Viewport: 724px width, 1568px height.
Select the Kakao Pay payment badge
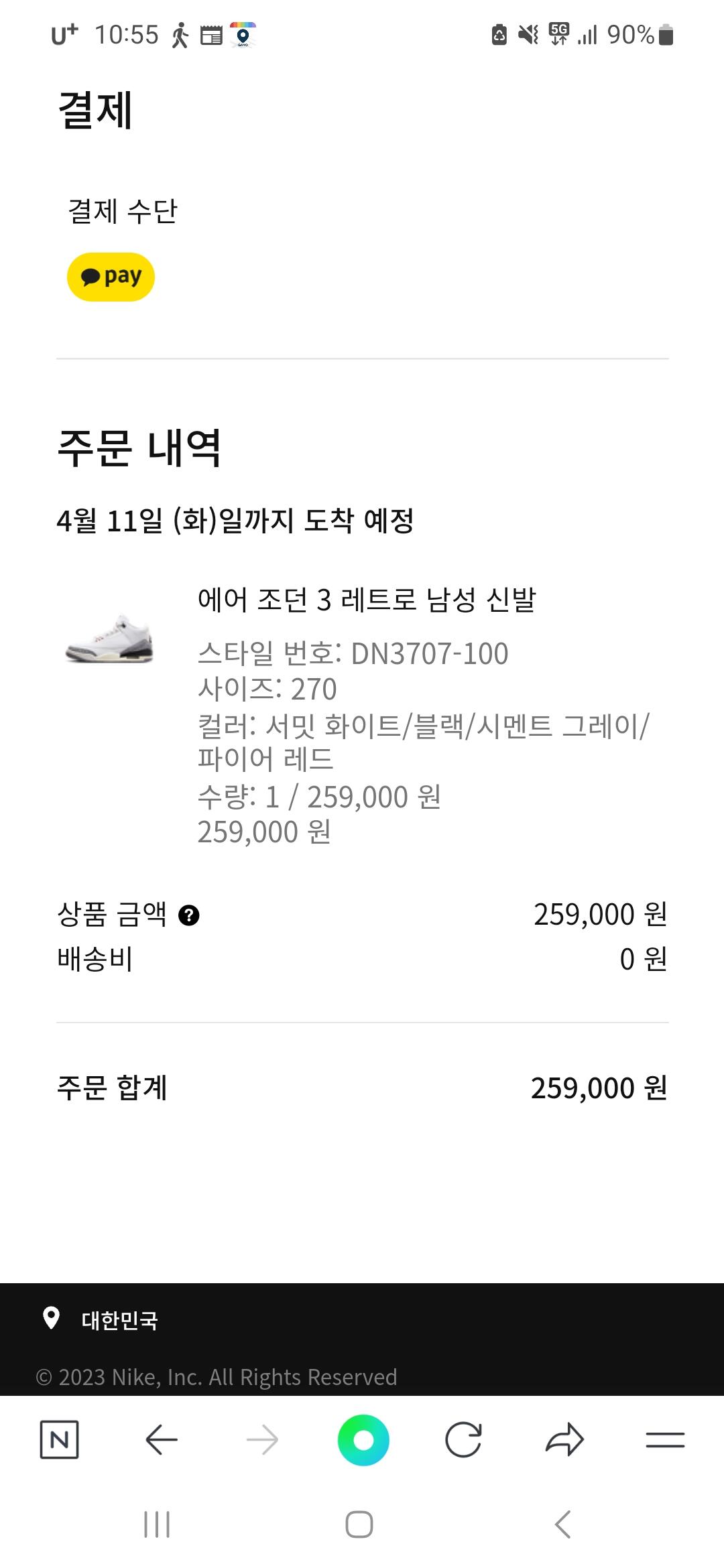(111, 277)
